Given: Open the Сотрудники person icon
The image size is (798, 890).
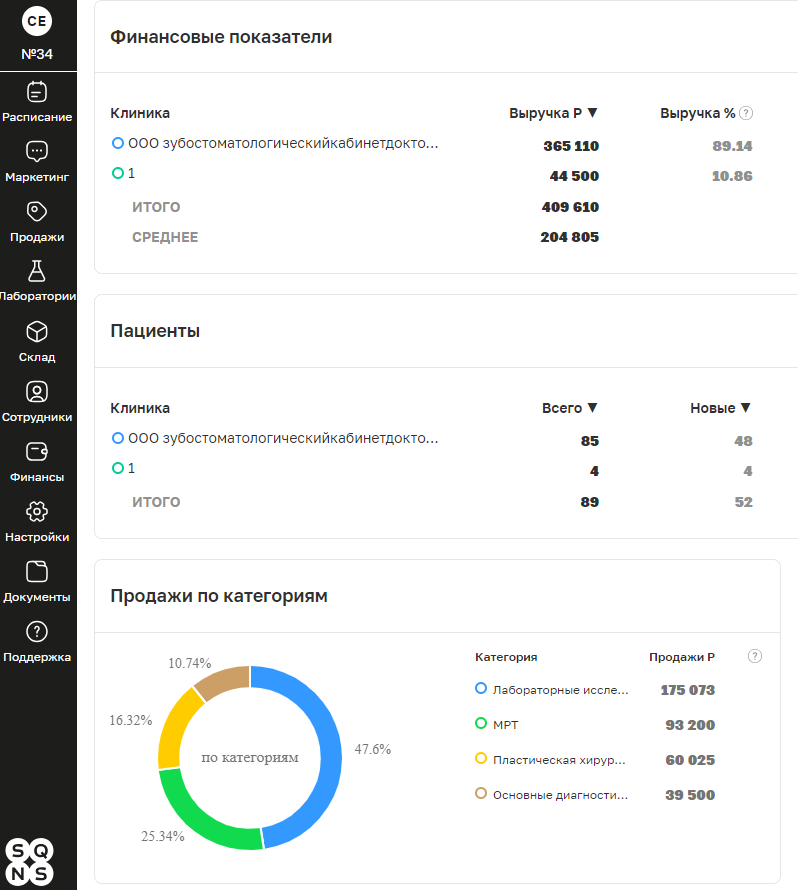Looking at the screenshot, I should [x=37, y=392].
